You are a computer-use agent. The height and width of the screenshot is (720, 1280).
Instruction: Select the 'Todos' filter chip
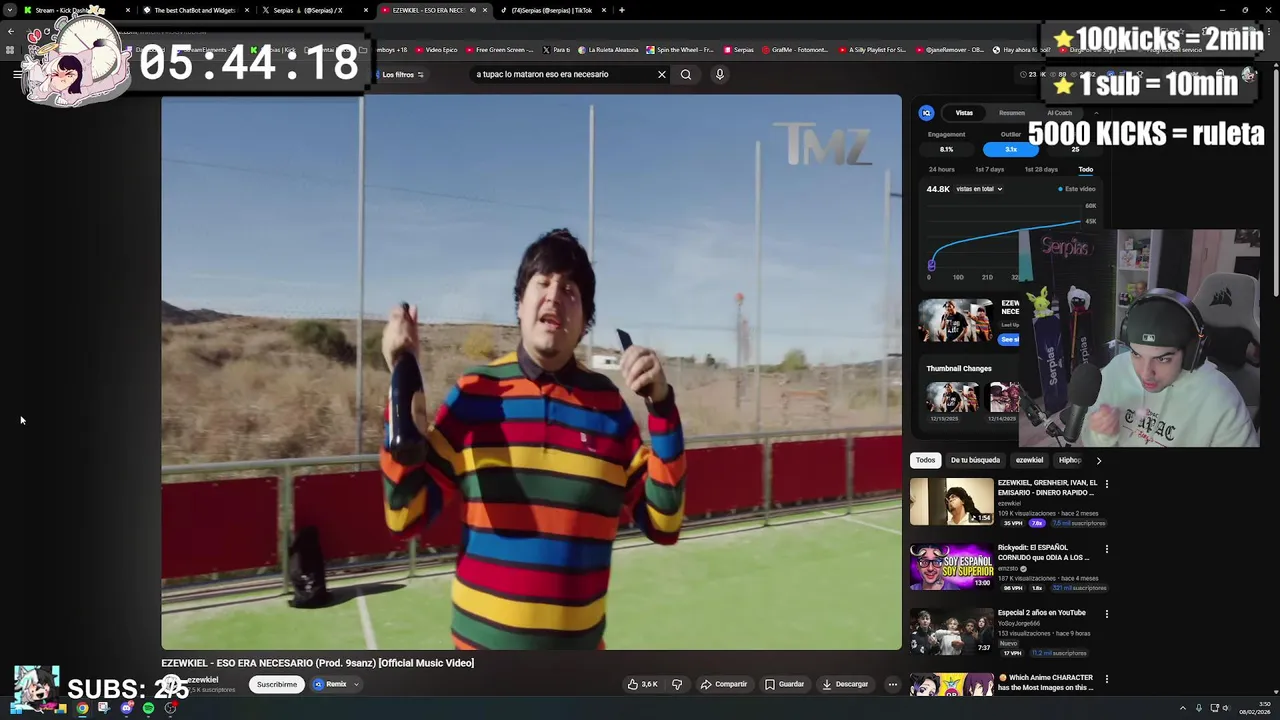click(x=925, y=460)
